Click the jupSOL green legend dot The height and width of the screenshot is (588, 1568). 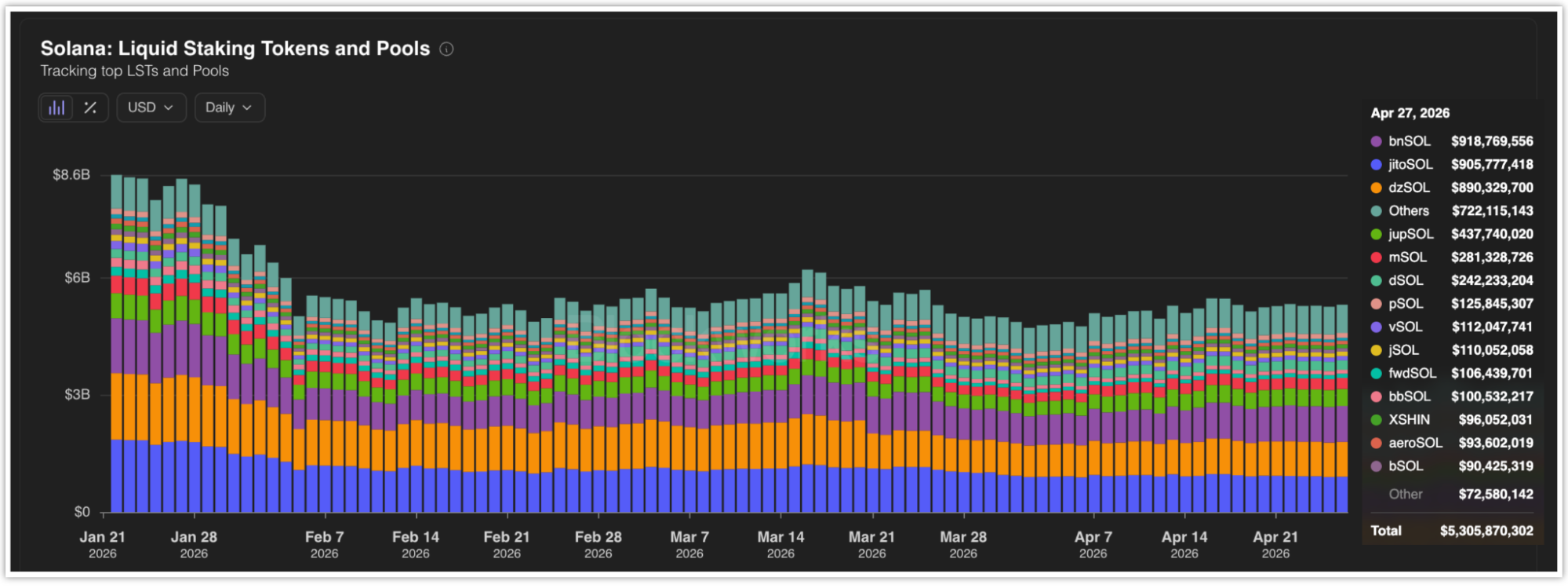pyautogui.click(x=1376, y=234)
